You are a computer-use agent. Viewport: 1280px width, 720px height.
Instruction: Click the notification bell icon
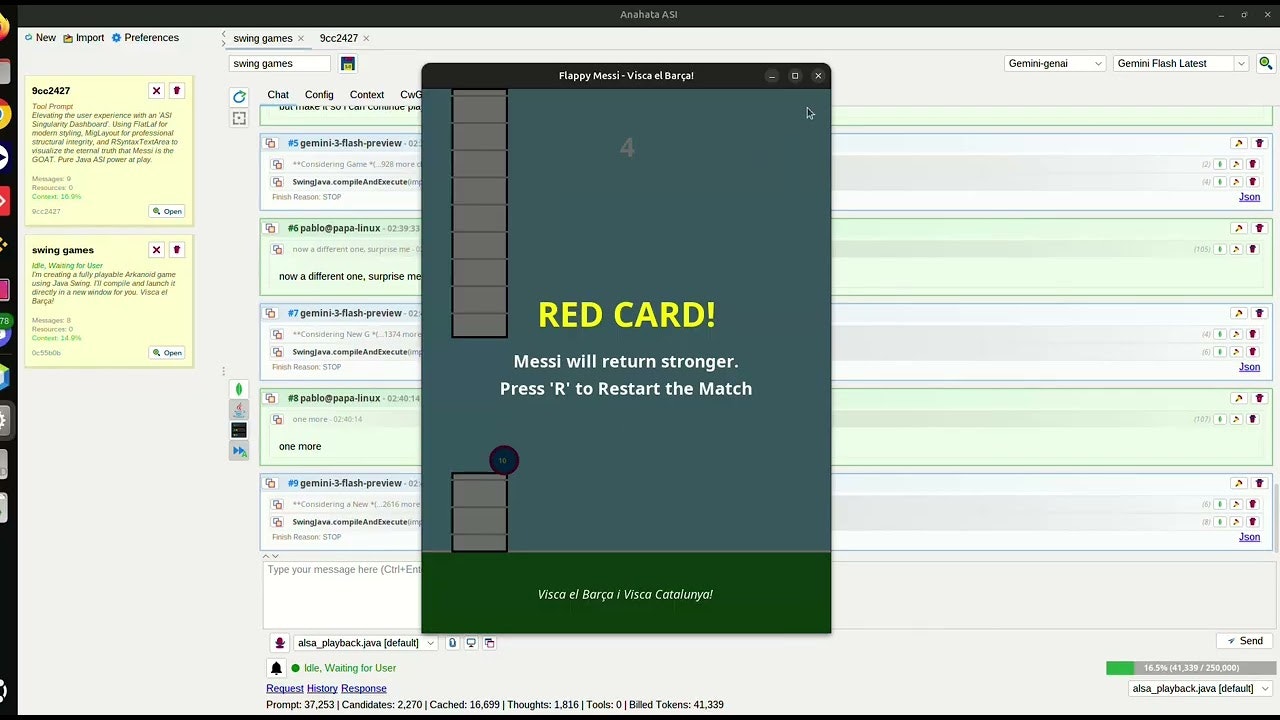coord(277,668)
